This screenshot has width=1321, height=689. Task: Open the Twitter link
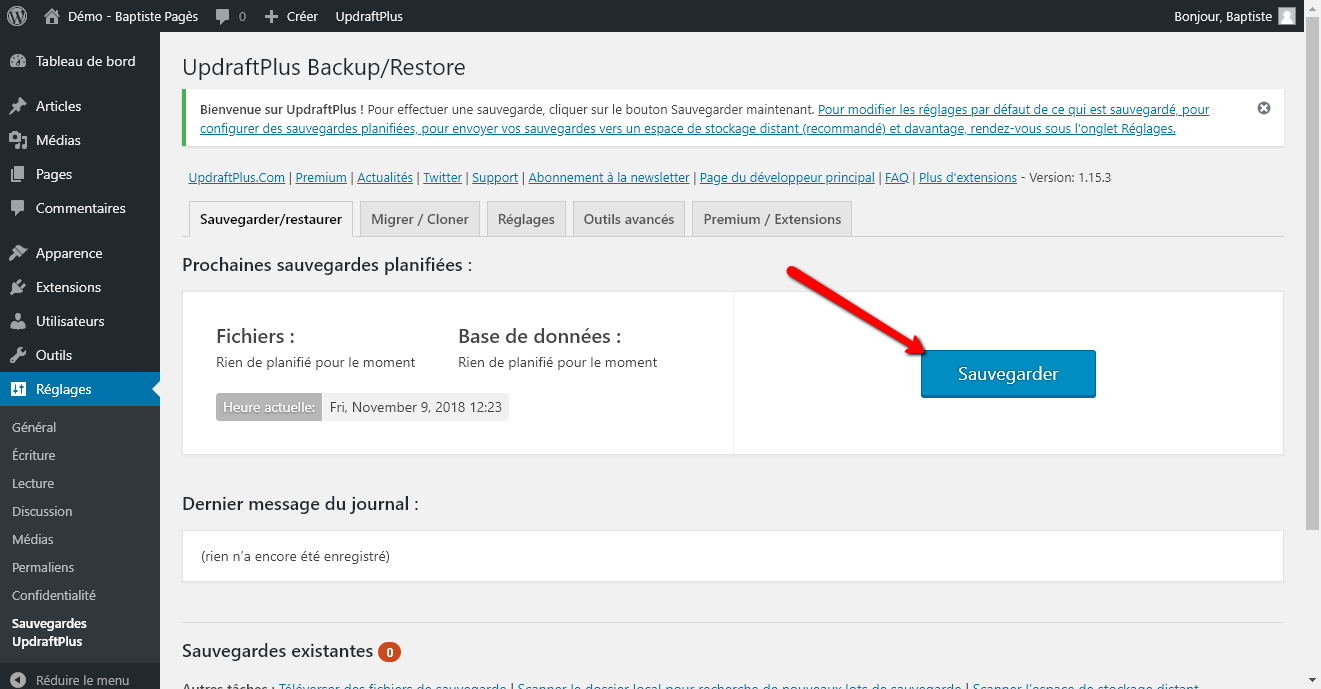pyautogui.click(x=442, y=177)
